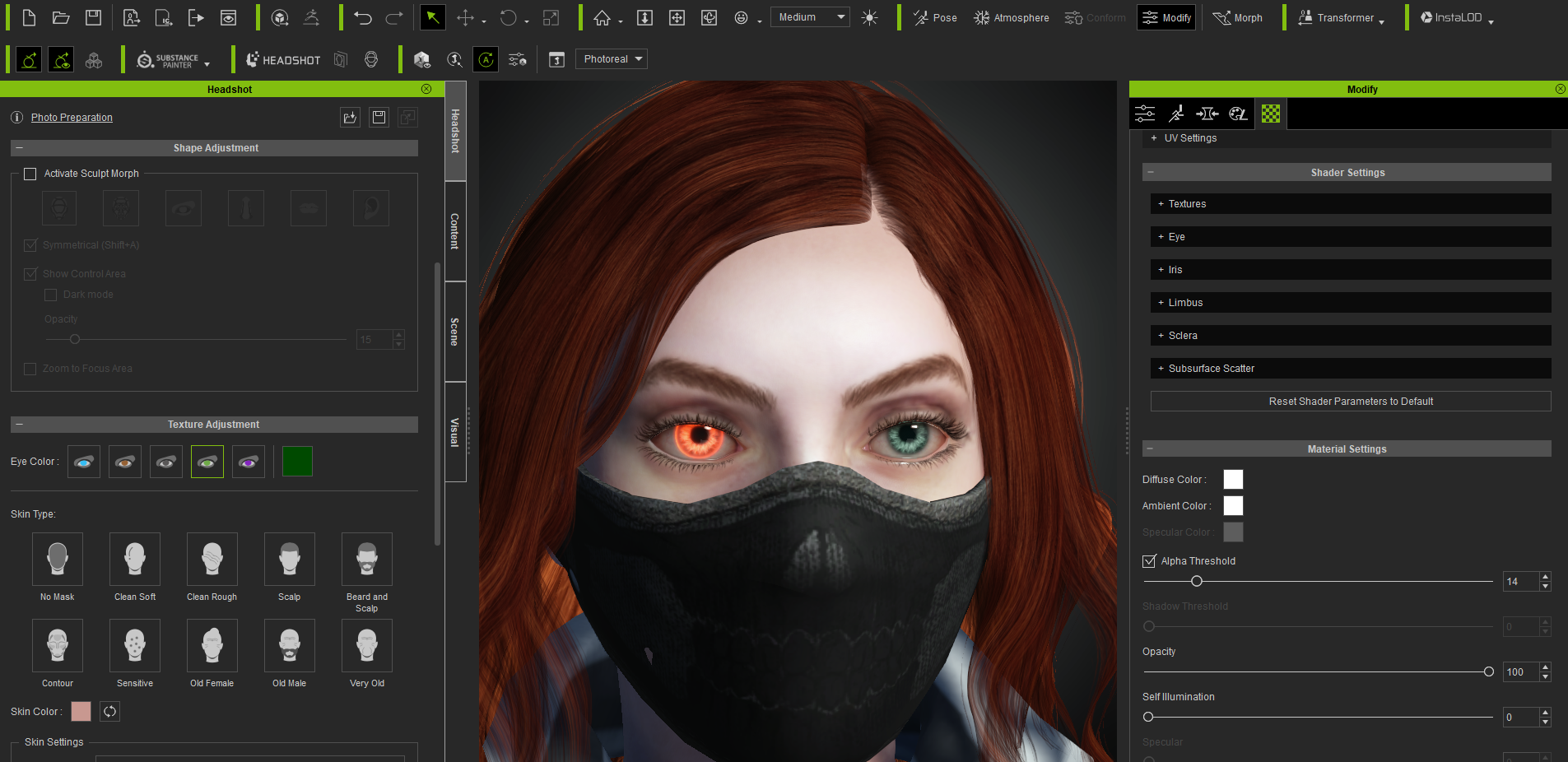Click the Home view icon
Viewport: 1568px width, 762px height.
click(603, 17)
